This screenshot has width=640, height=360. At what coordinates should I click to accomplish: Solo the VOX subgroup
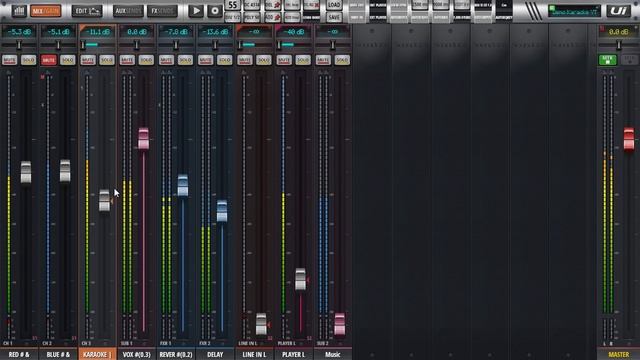pyautogui.click(x=146, y=60)
